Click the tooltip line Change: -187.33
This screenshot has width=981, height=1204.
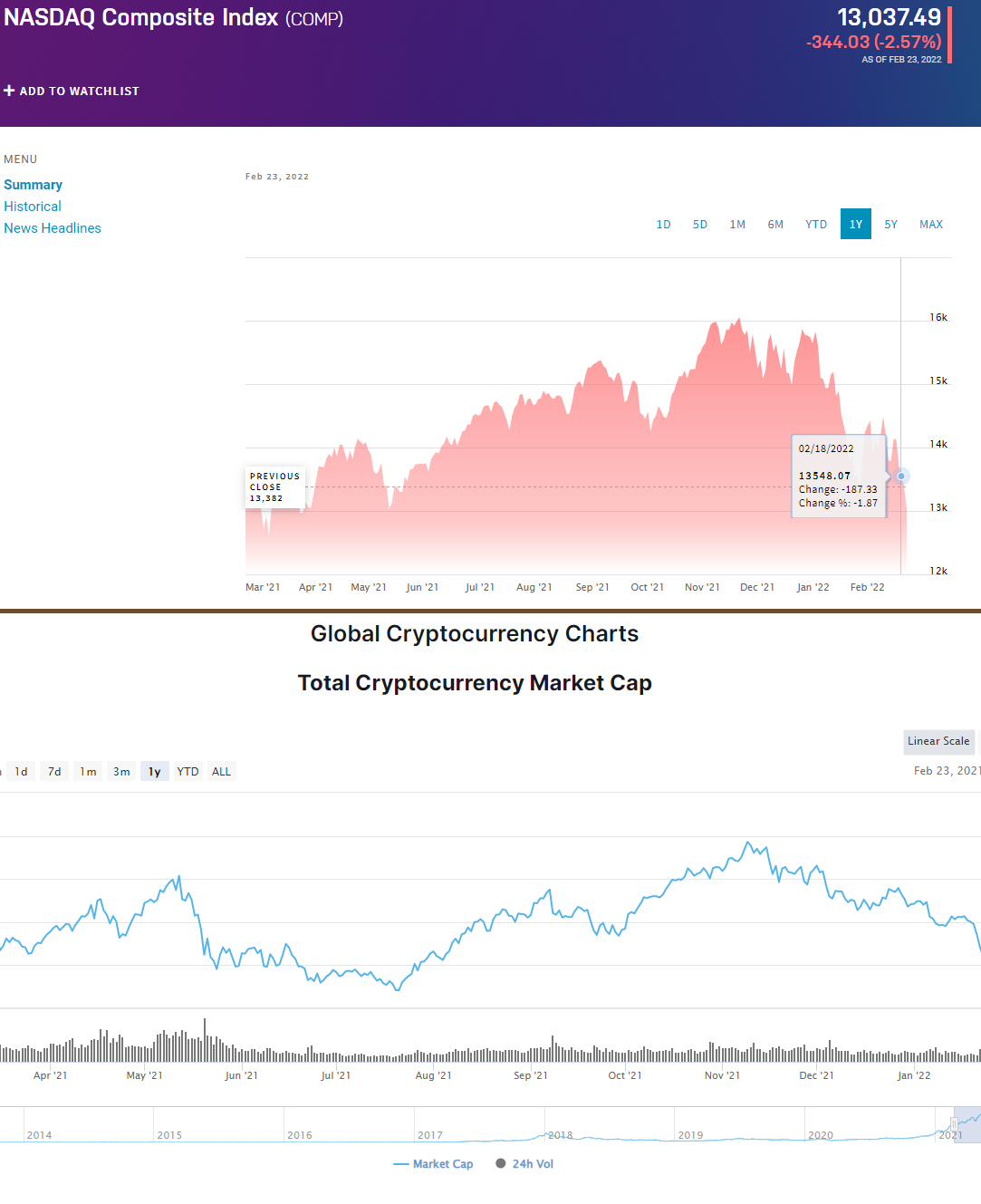[x=838, y=489]
